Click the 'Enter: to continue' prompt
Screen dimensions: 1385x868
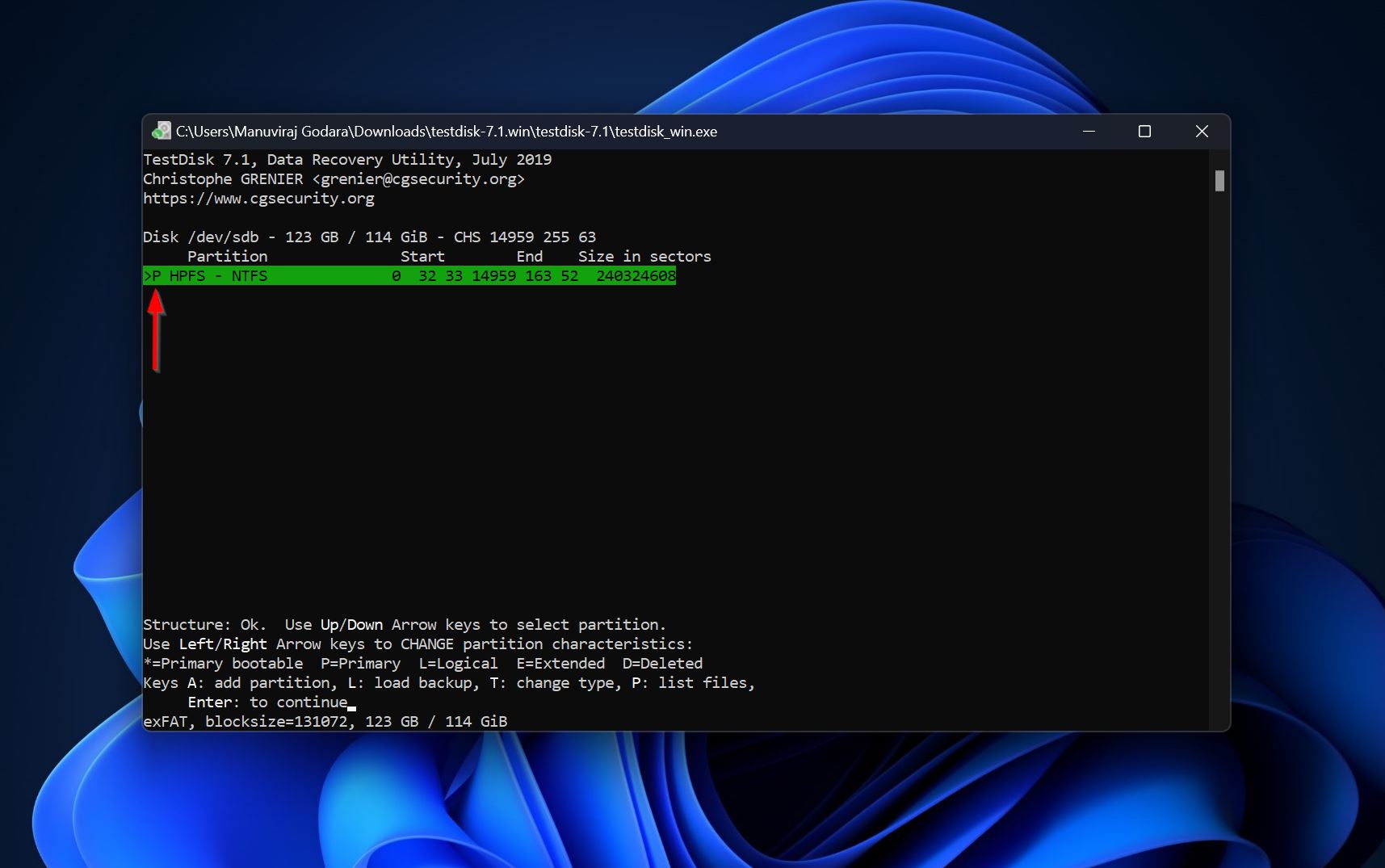pos(267,702)
